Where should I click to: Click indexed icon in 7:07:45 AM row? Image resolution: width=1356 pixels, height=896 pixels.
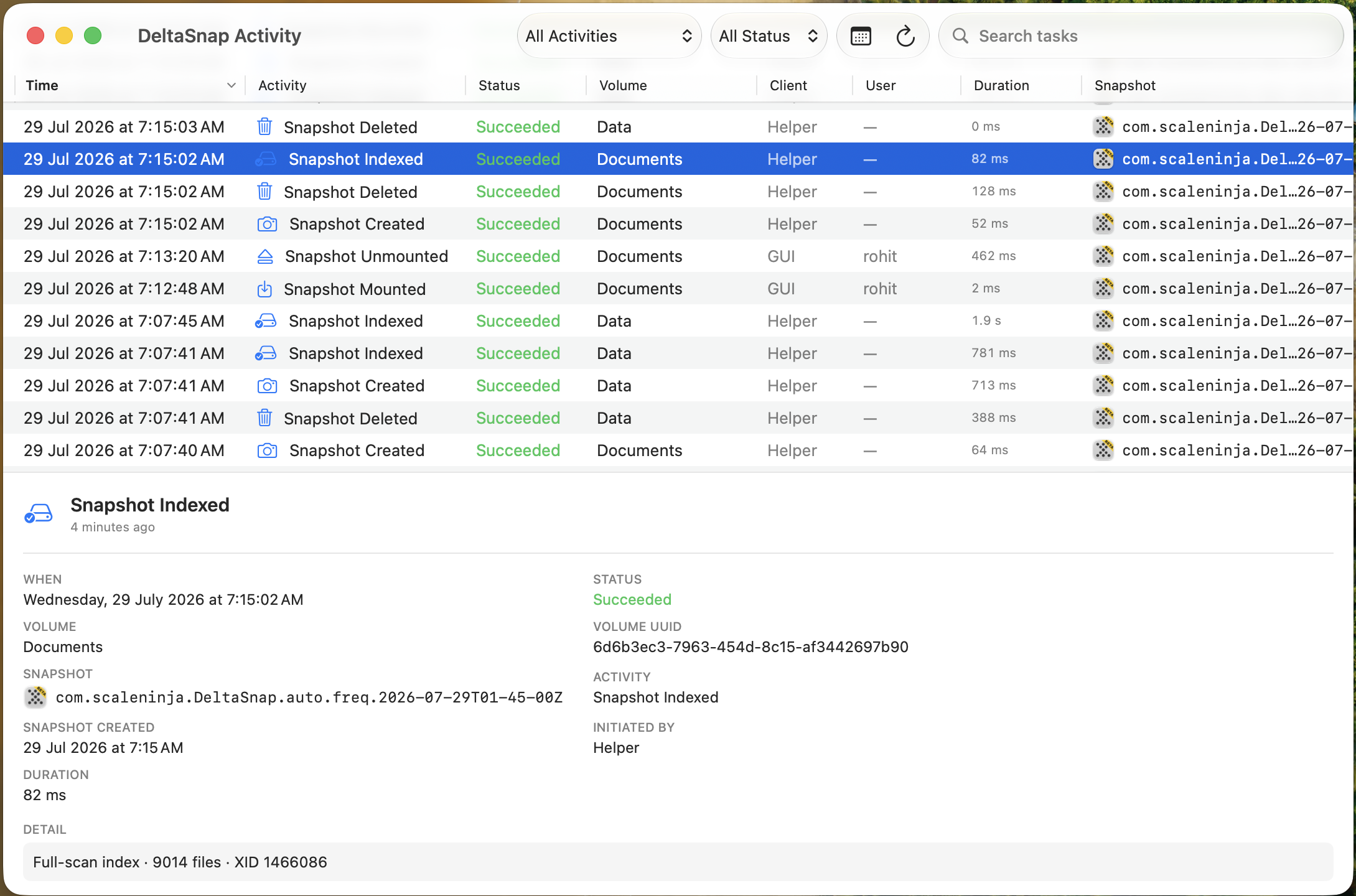pos(266,321)
